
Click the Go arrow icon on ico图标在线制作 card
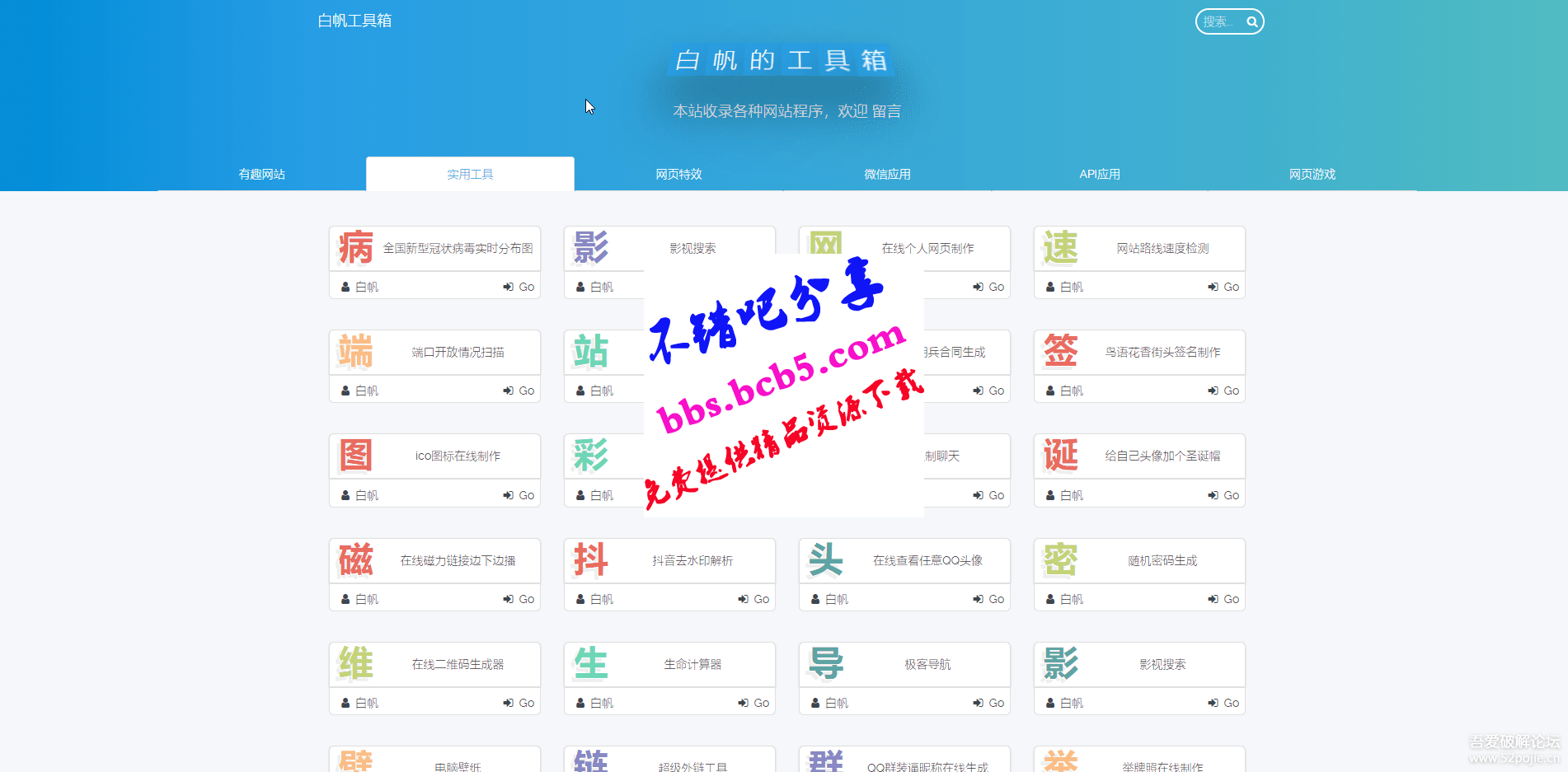coord(509,495)
